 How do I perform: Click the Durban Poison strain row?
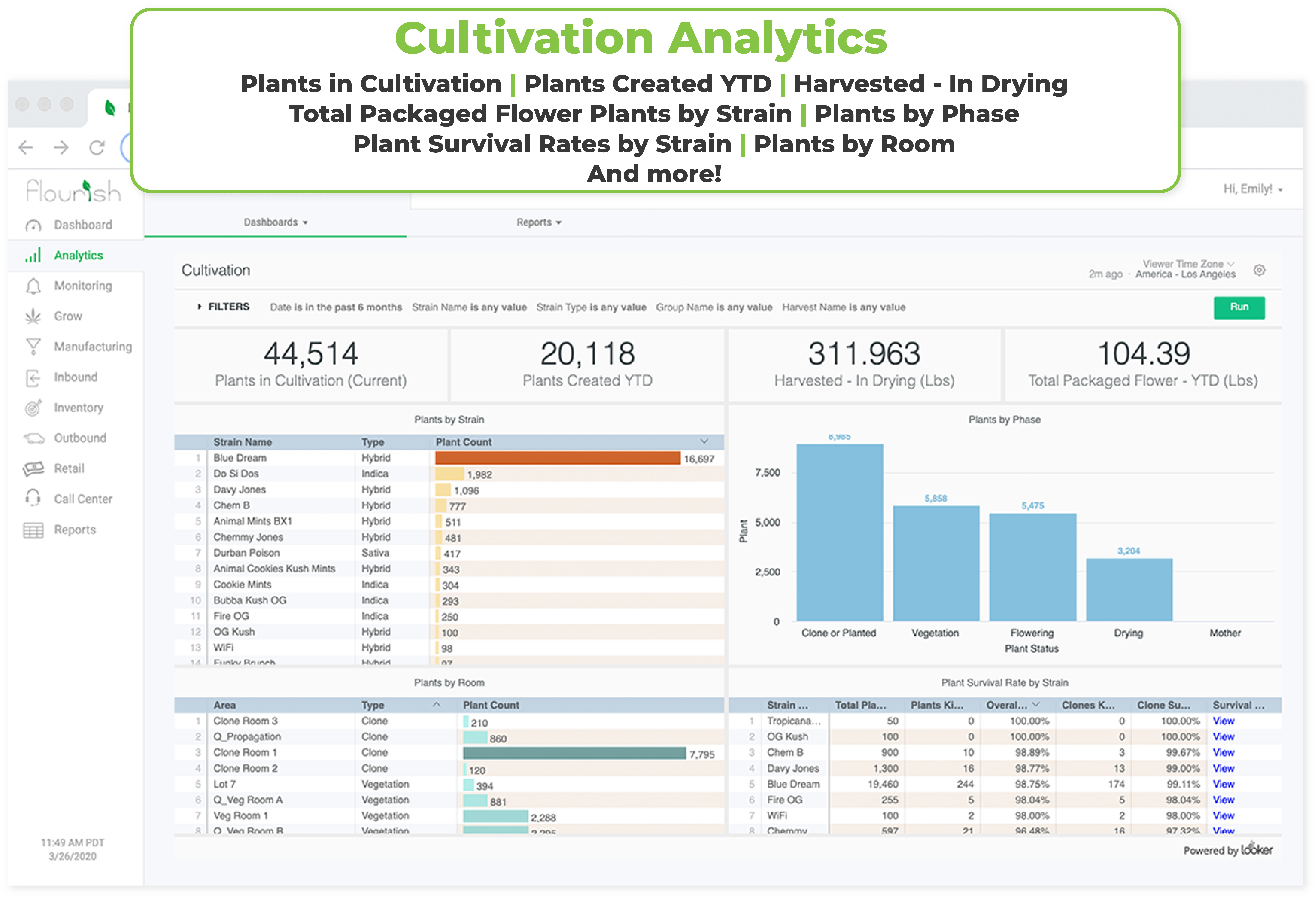449,553
